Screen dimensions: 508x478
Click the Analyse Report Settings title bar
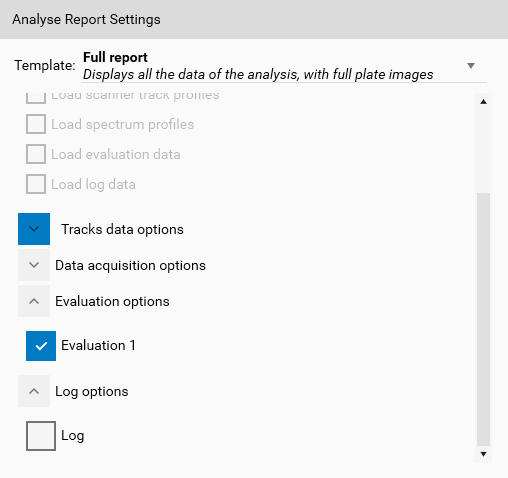point(254,19)
